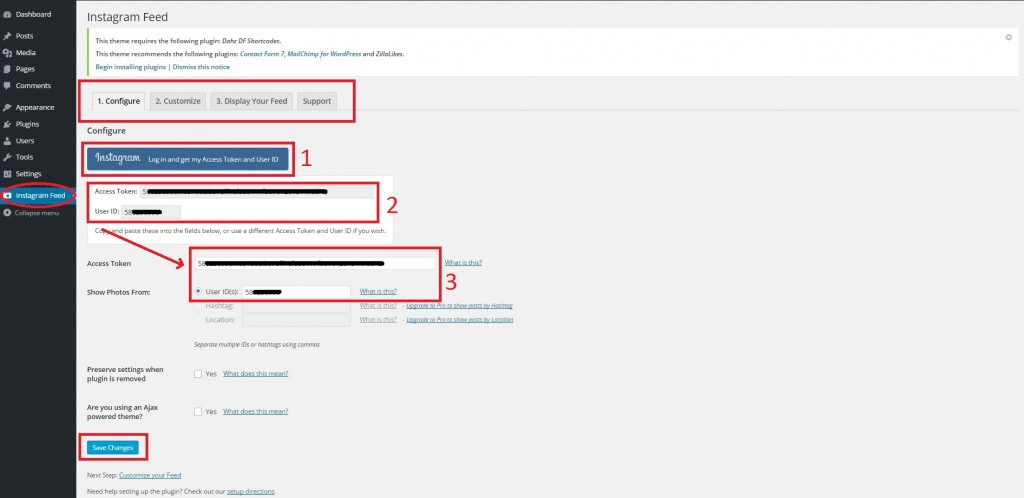Click the Save Changes button
Viewport: 1024px width, 498px height.
click(112, 447)
